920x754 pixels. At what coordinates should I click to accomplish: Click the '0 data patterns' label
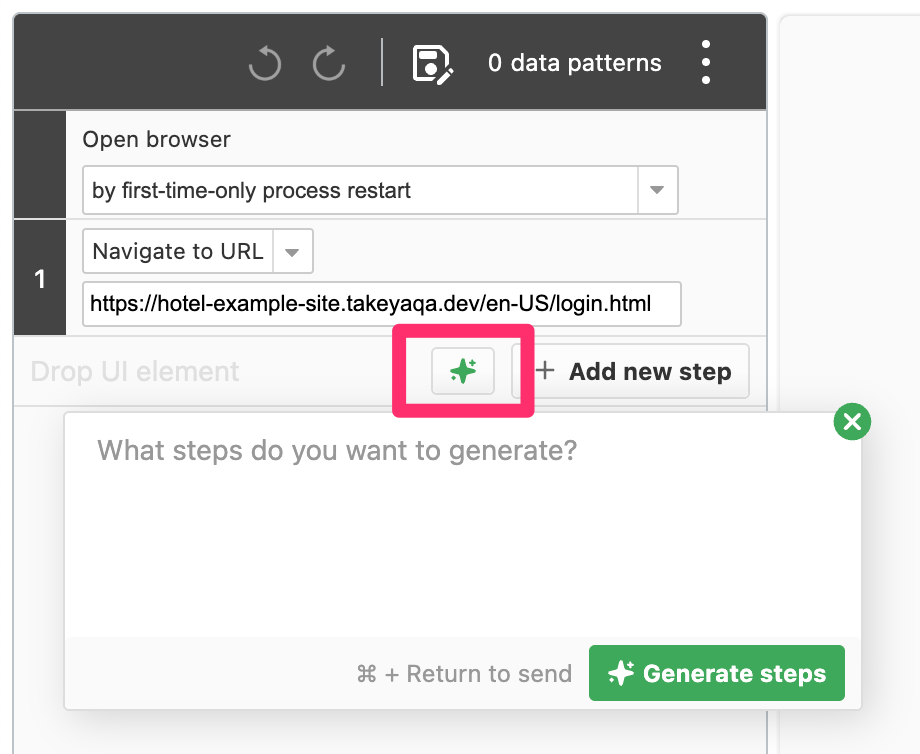(x=574, y=63)
